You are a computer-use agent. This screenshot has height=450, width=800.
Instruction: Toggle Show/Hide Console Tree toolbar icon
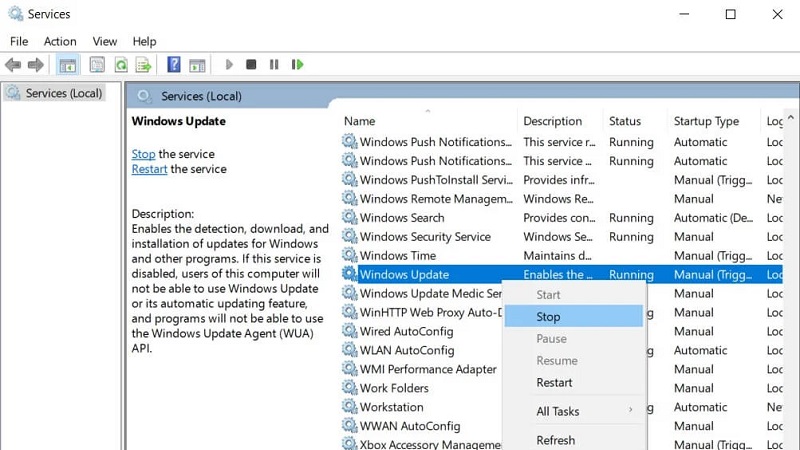tap(67, 65)
